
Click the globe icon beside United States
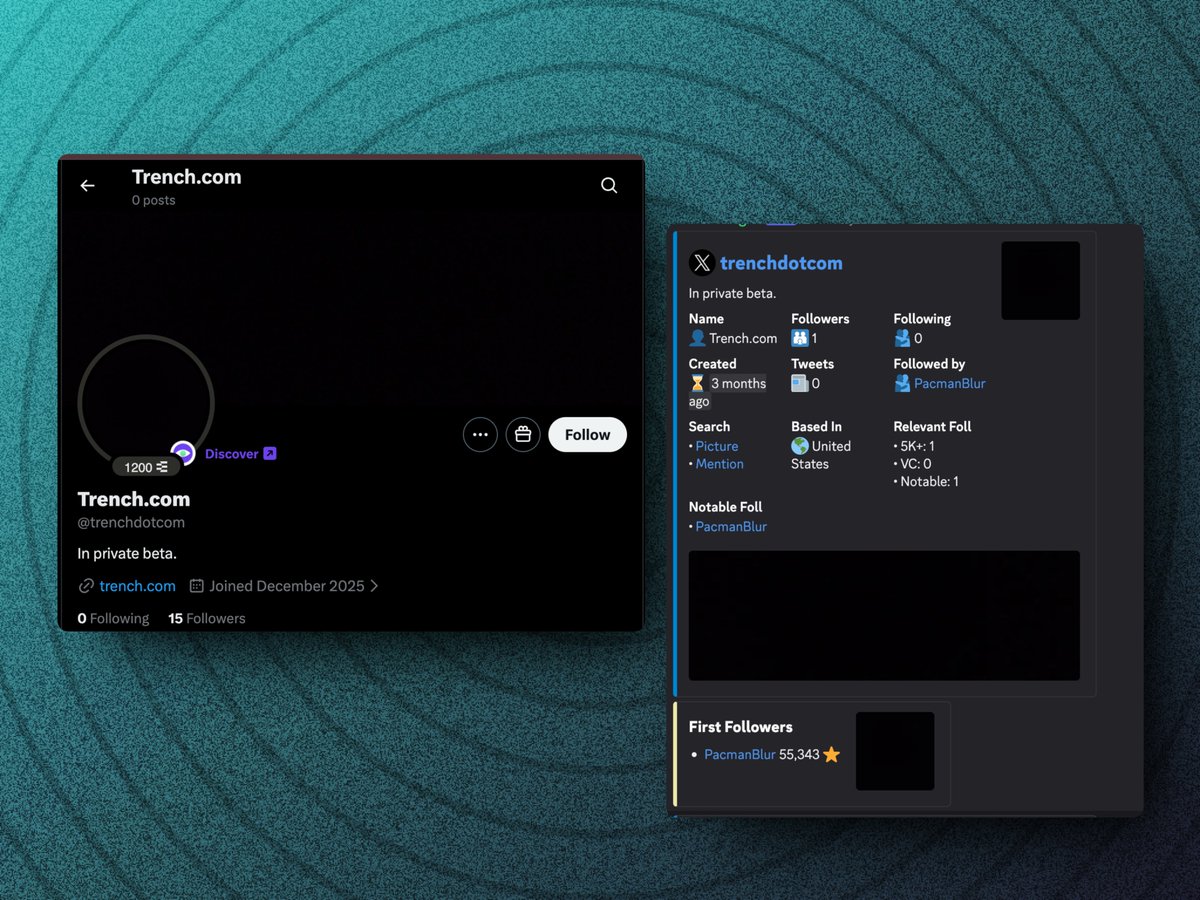(800, 446)
